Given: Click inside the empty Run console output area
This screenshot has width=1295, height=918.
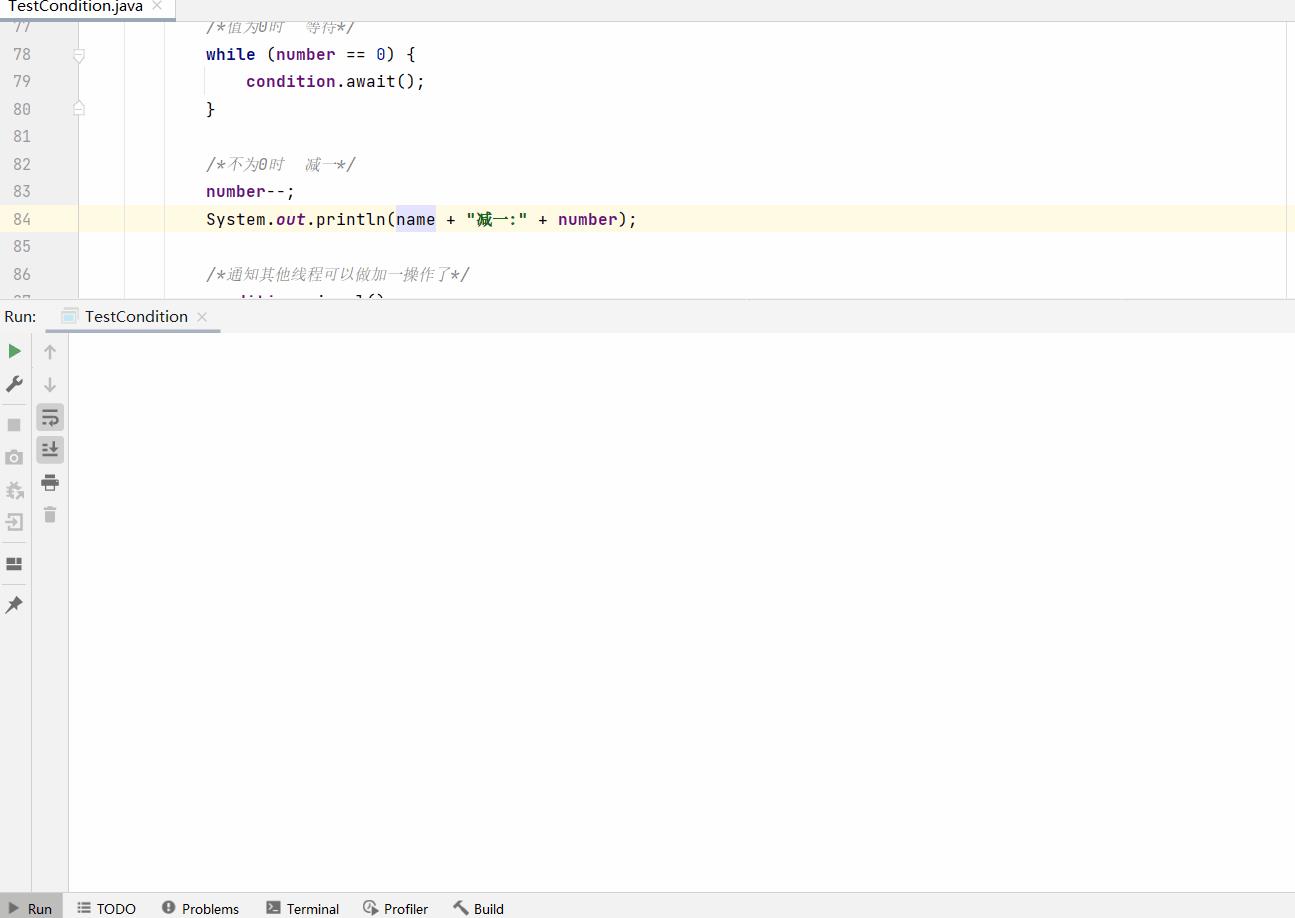Looking at the screenshot, I should coord(680,610).
